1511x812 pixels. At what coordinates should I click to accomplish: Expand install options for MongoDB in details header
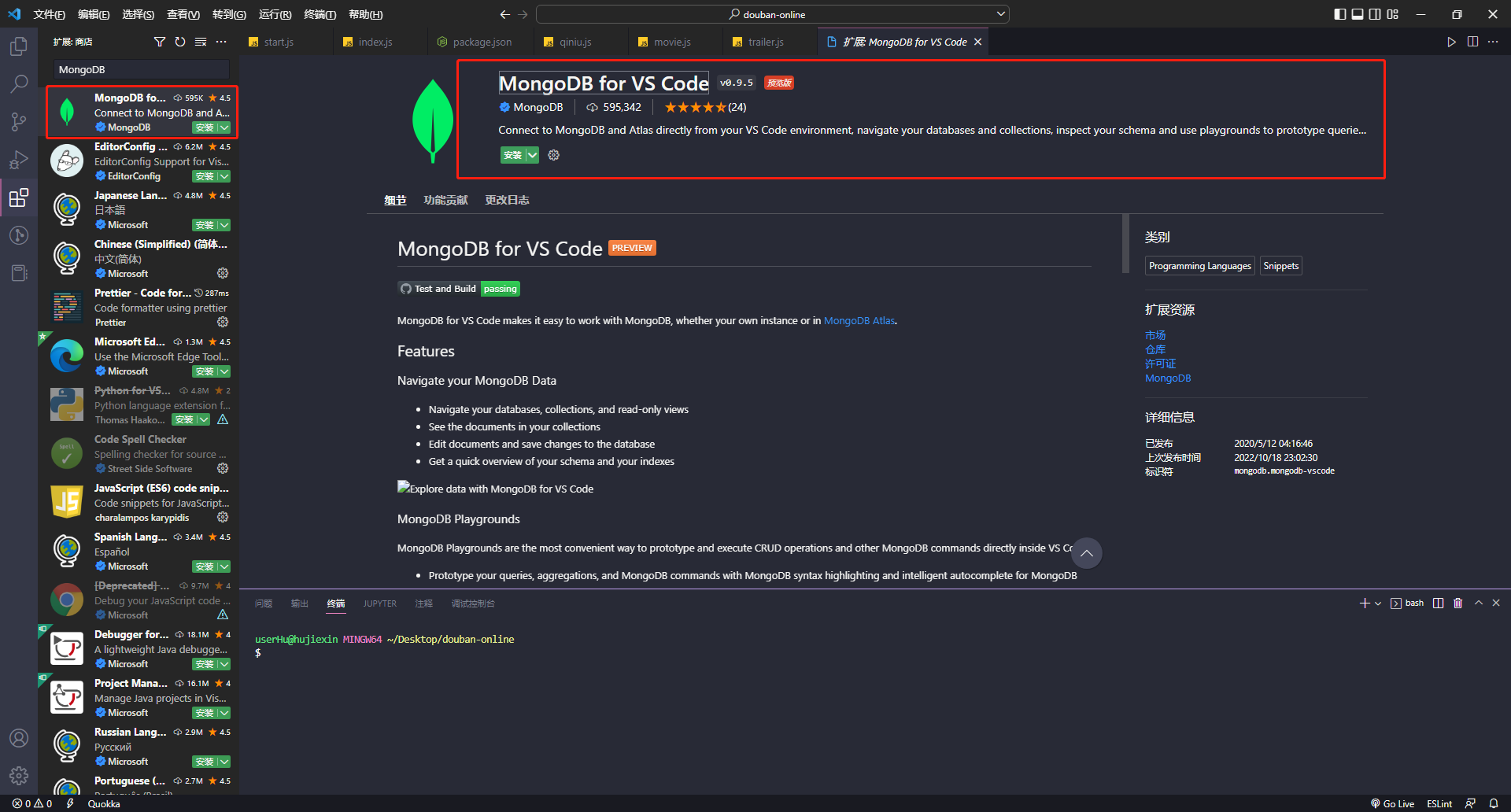533,155
